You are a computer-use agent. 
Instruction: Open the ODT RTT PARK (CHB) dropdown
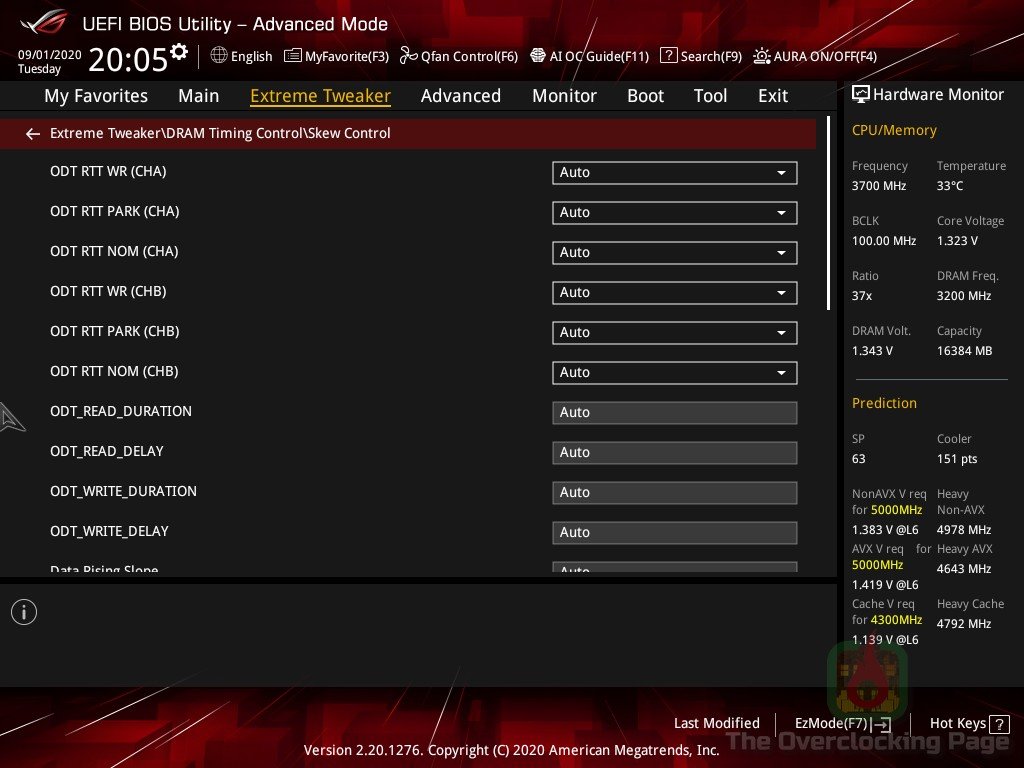click(x=674, y=332)
